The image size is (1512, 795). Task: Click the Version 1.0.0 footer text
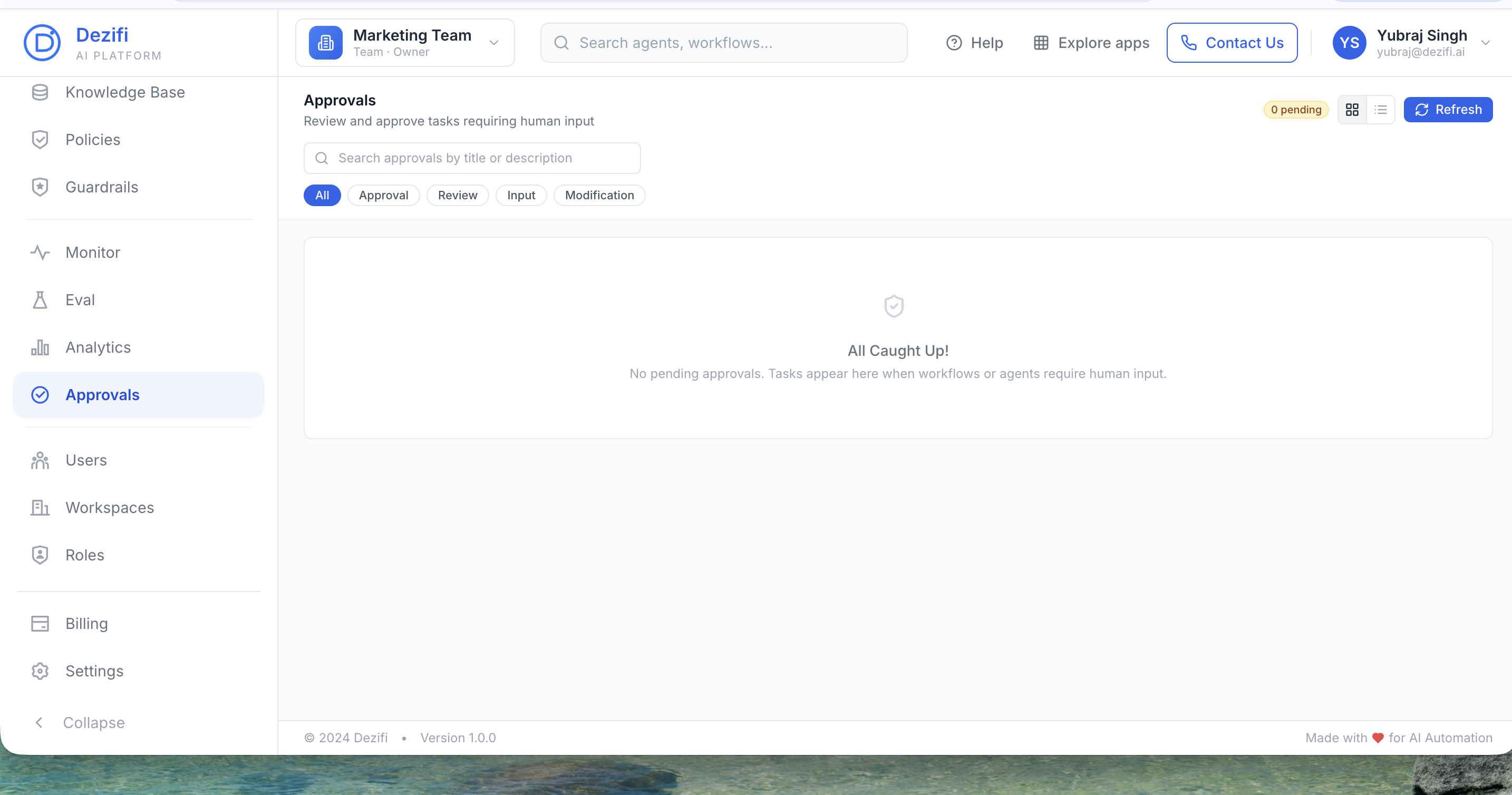pos(458,738)
